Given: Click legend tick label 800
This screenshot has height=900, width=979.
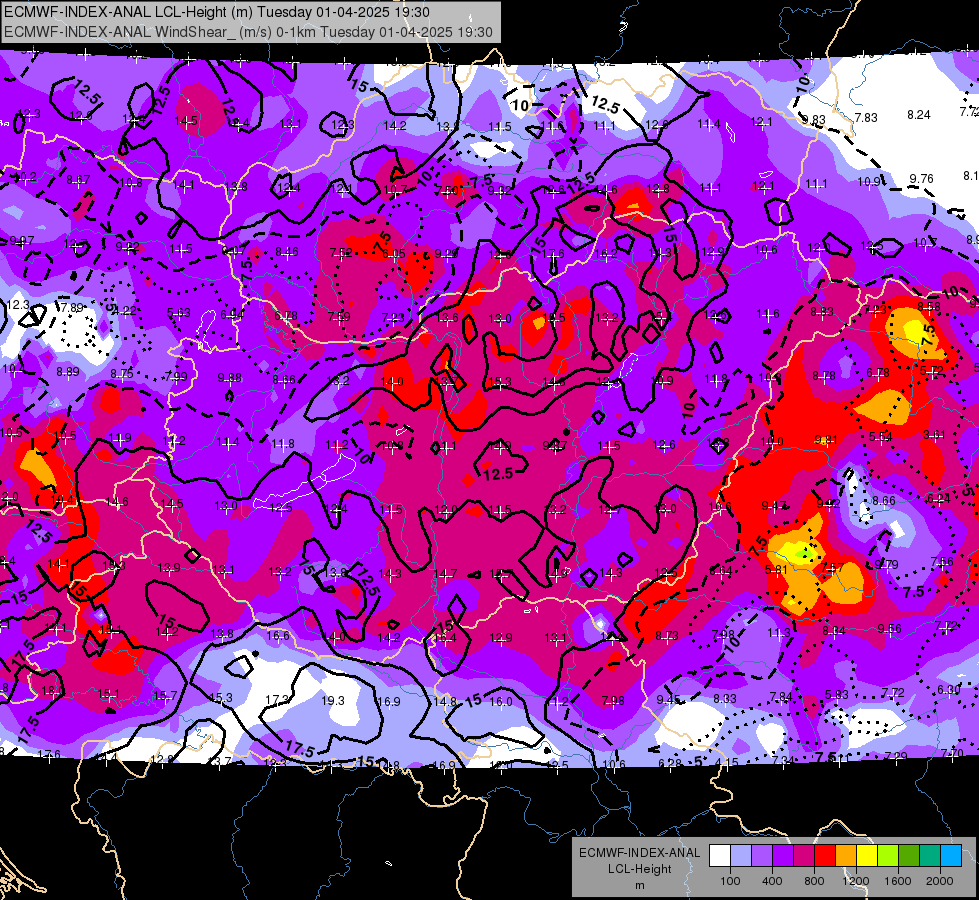Looking at the screenshot, I should (814, 881).
